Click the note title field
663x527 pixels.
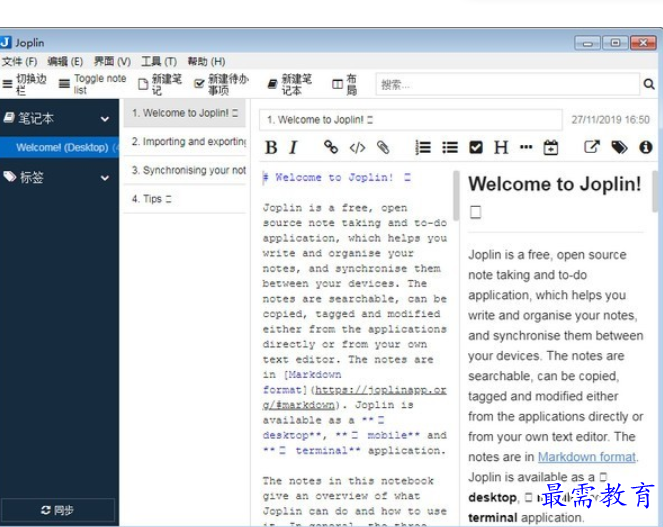point(411,120)
